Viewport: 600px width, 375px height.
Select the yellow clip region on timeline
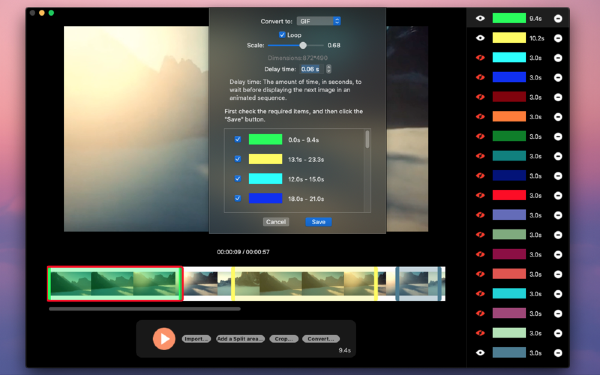click(x=305, y=284)
